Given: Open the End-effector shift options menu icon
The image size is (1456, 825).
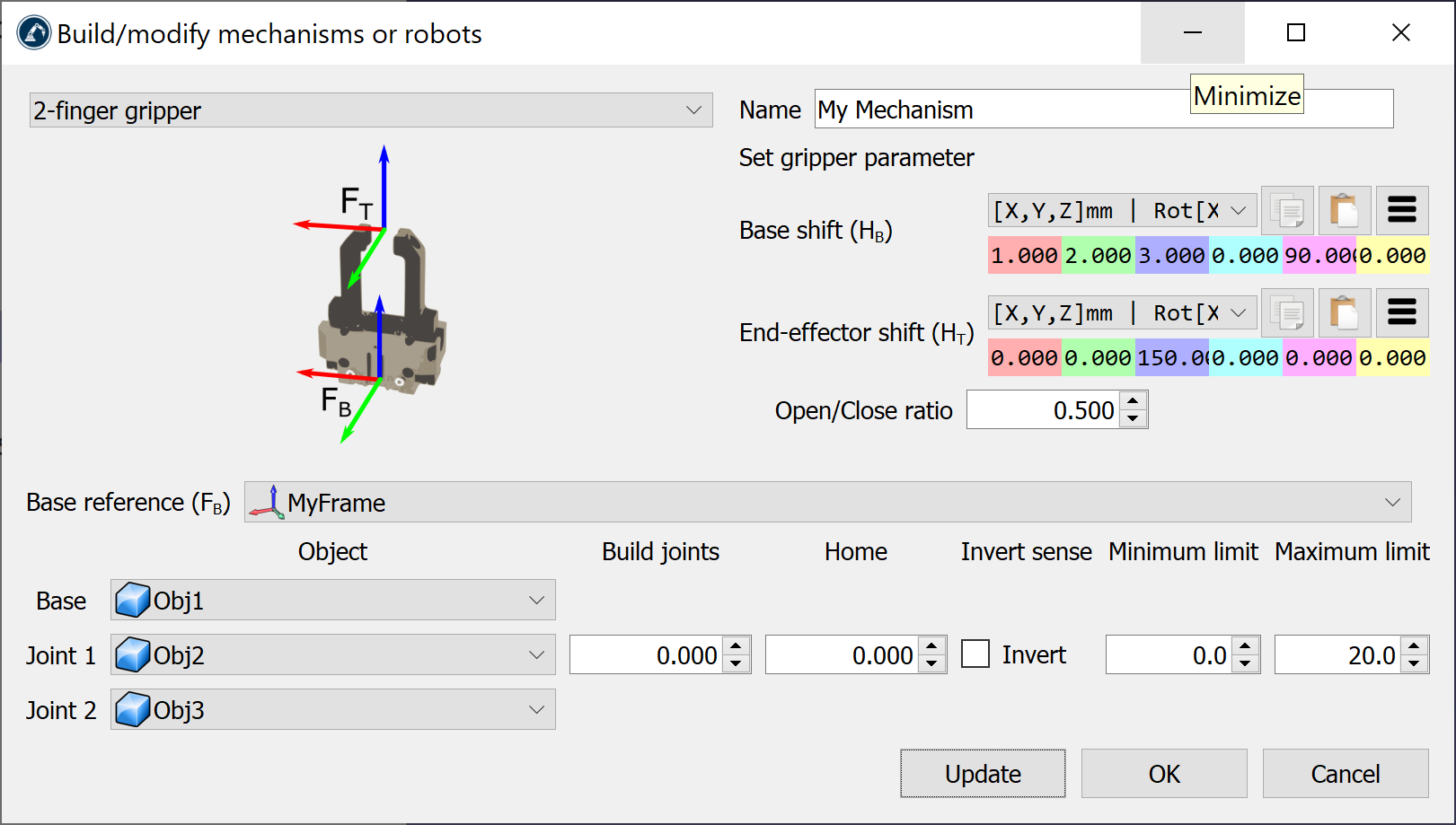Looking at the screenshot, I should click(1401, 313).
